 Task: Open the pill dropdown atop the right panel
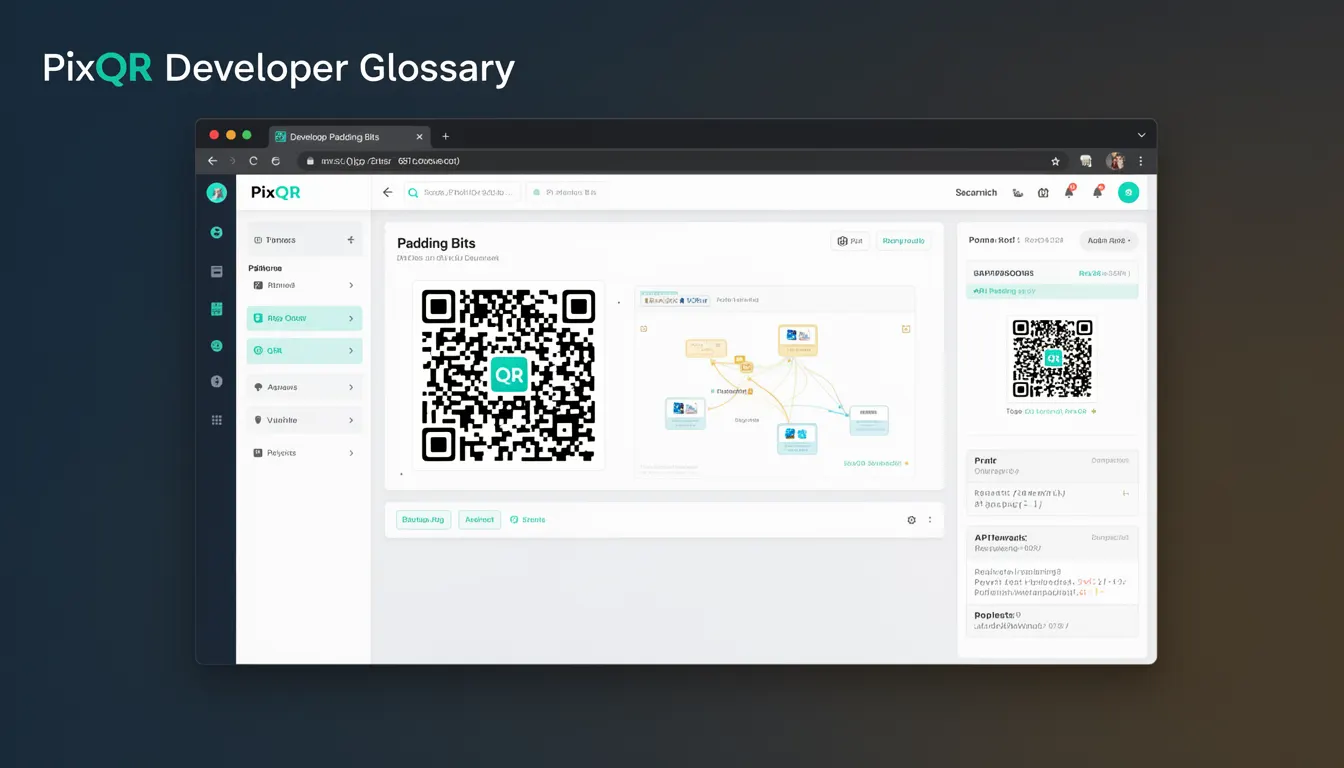(1108, 240)
